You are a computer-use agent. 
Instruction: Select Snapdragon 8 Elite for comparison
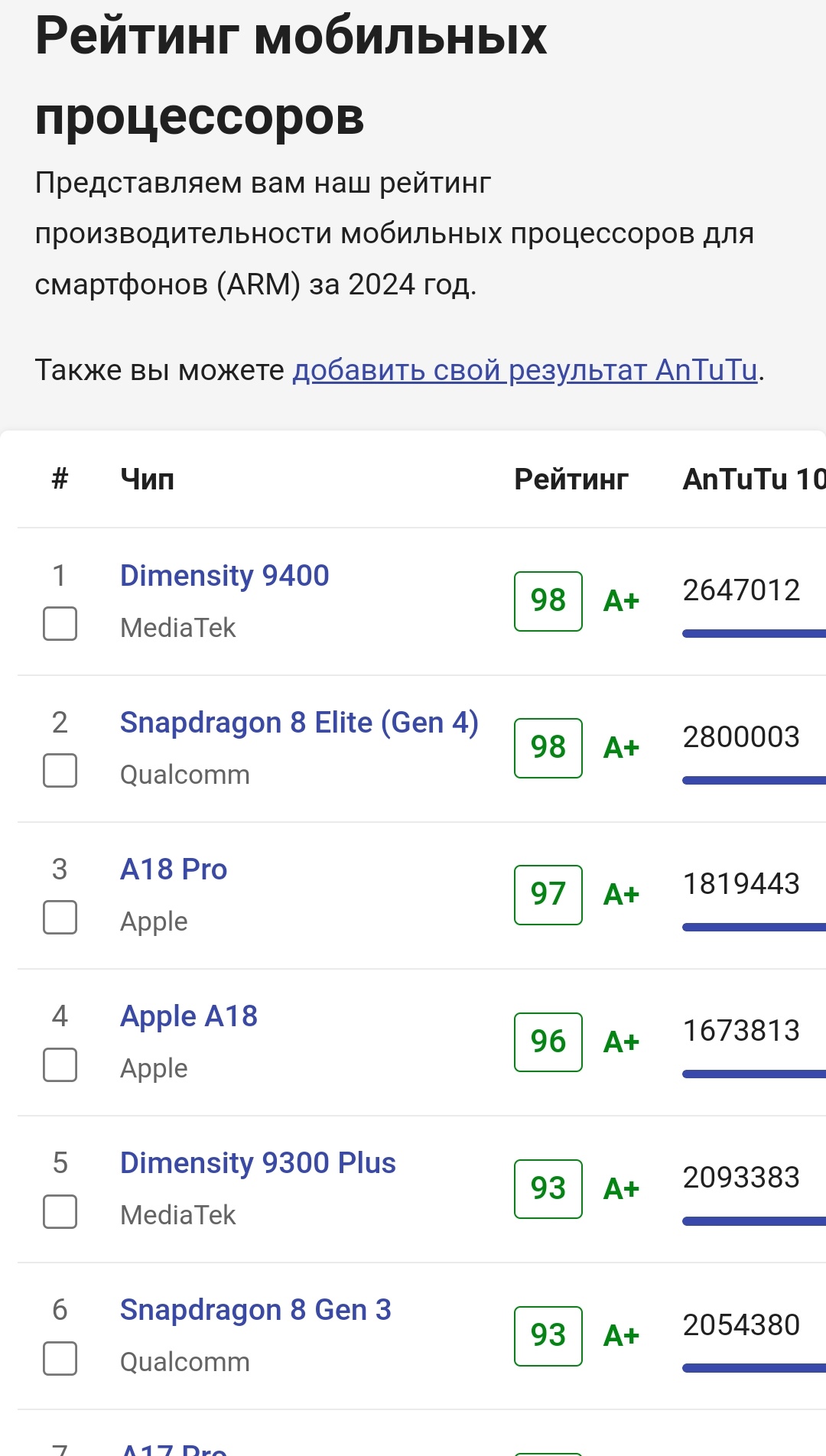[60, 771]
